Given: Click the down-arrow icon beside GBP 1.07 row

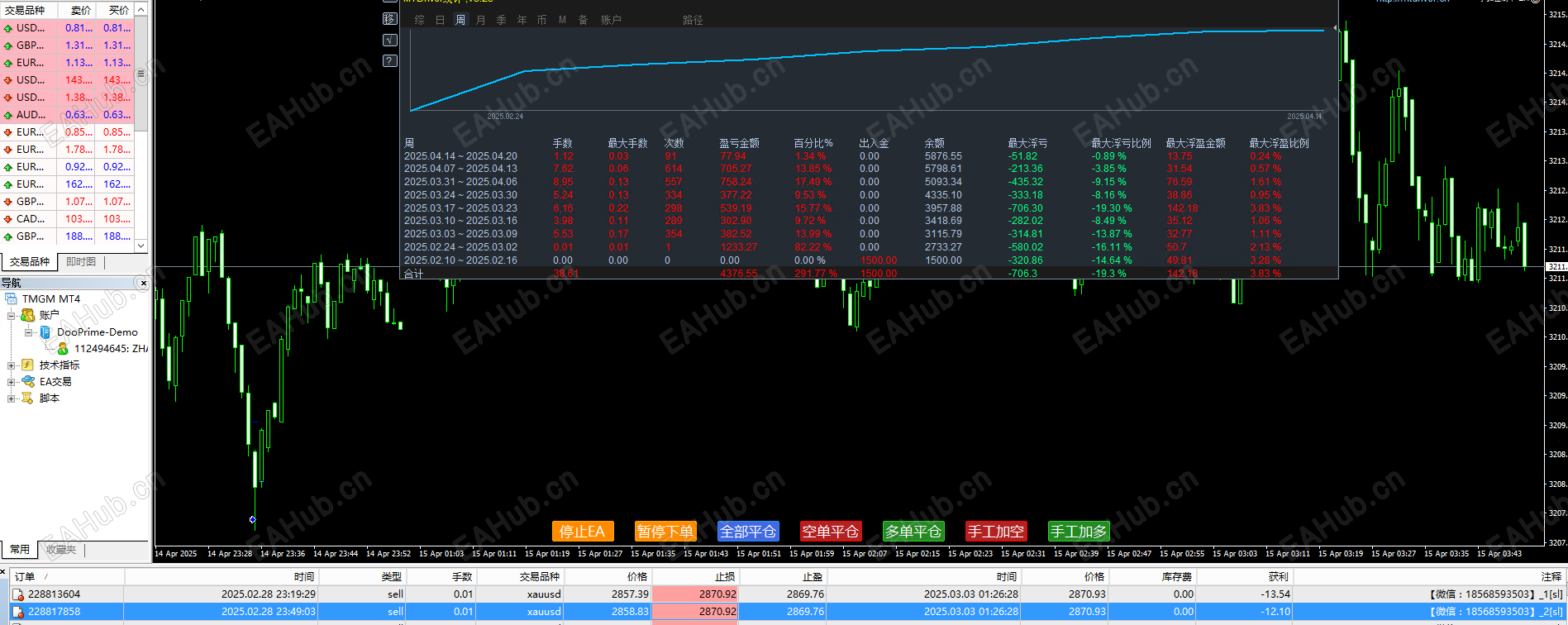Looking at the screenshot, I should point(8,202).
